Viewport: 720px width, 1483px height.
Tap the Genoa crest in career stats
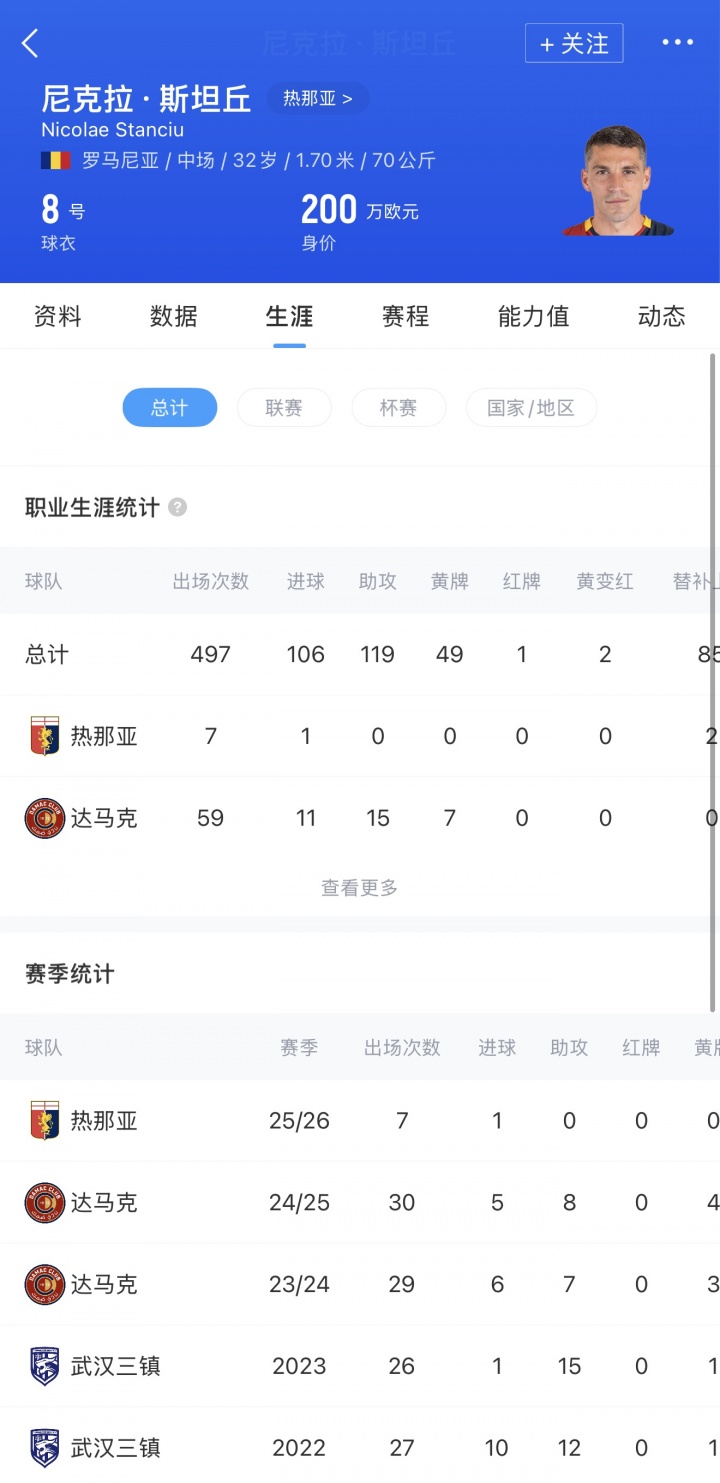click(44, 736)
